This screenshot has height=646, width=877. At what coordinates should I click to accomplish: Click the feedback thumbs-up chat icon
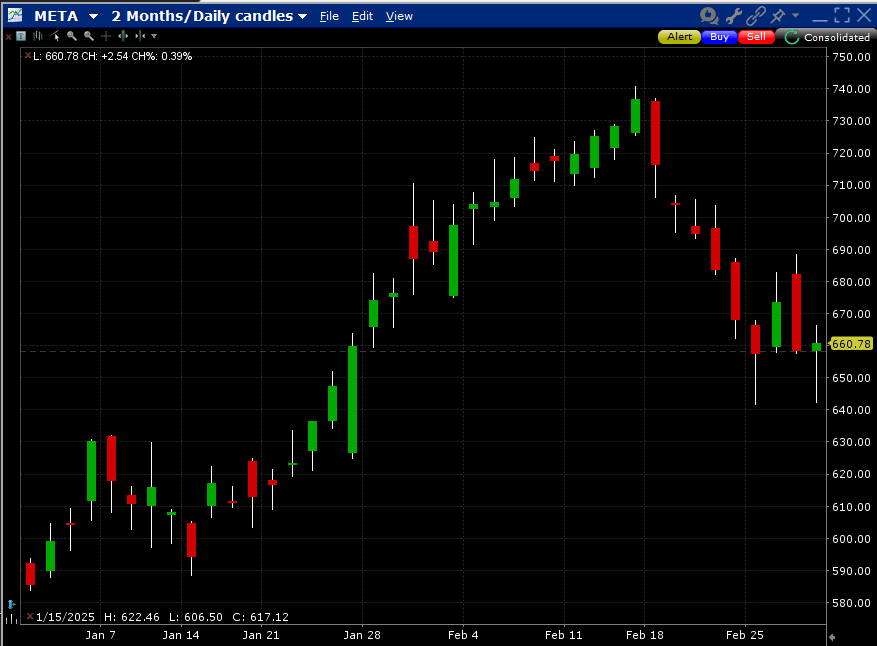tap(709, 16)
